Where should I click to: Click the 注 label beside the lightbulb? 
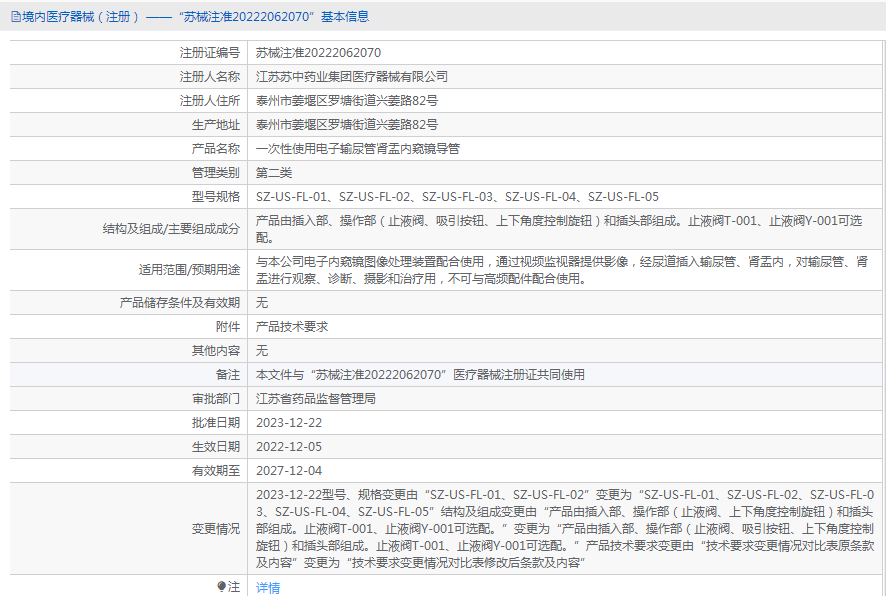(234, 587)
